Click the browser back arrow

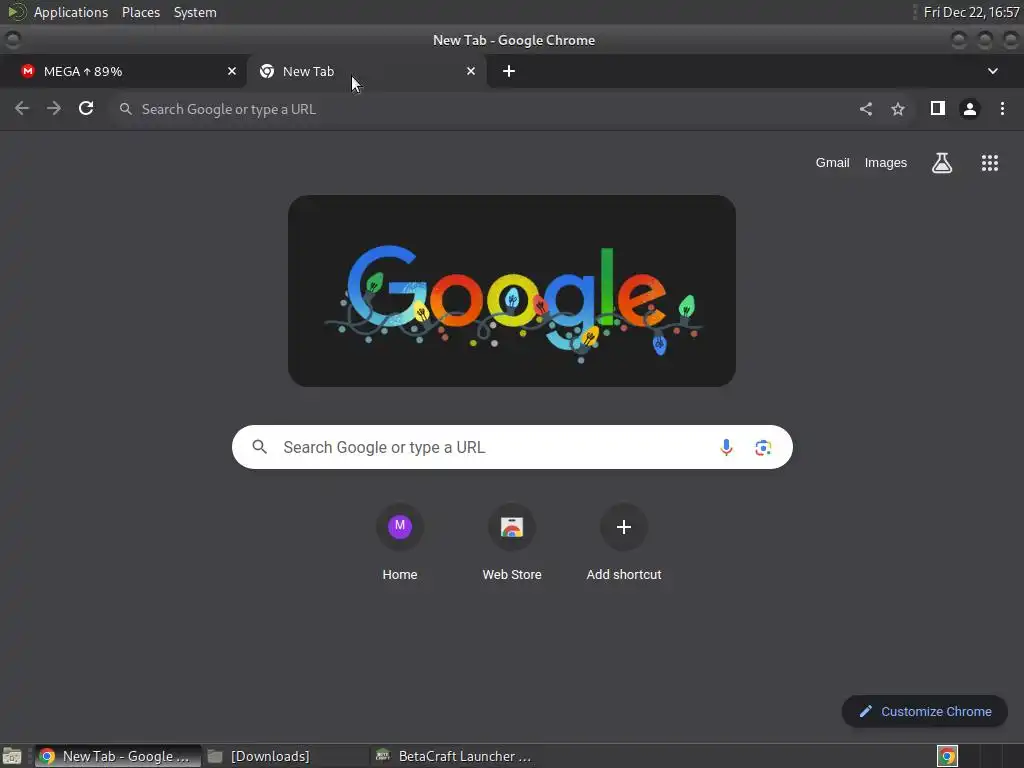(22, 108)
